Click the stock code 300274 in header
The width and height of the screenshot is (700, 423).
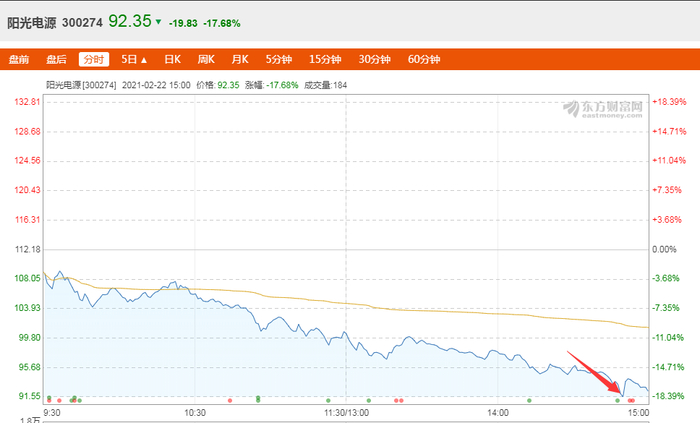pos(82,23)
